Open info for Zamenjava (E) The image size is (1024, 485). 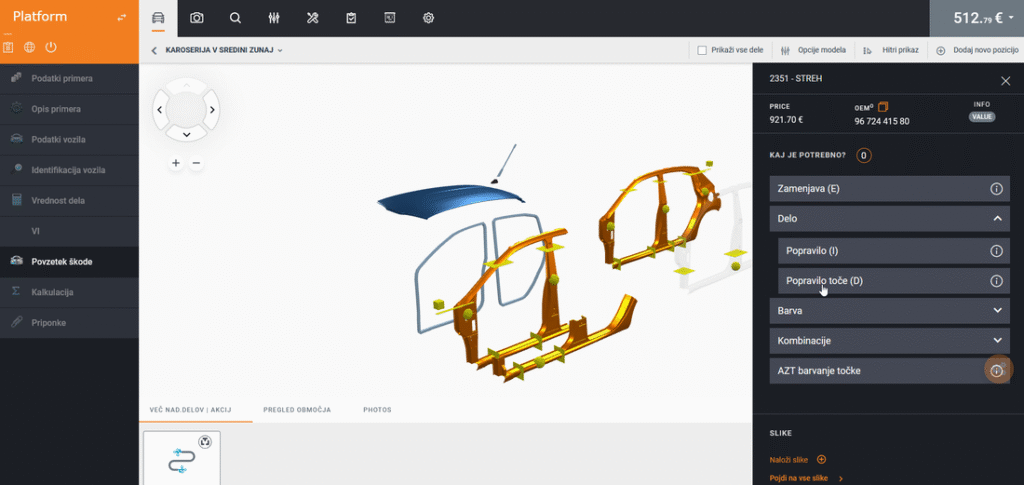pyautogui.click(x=996, y=188)
